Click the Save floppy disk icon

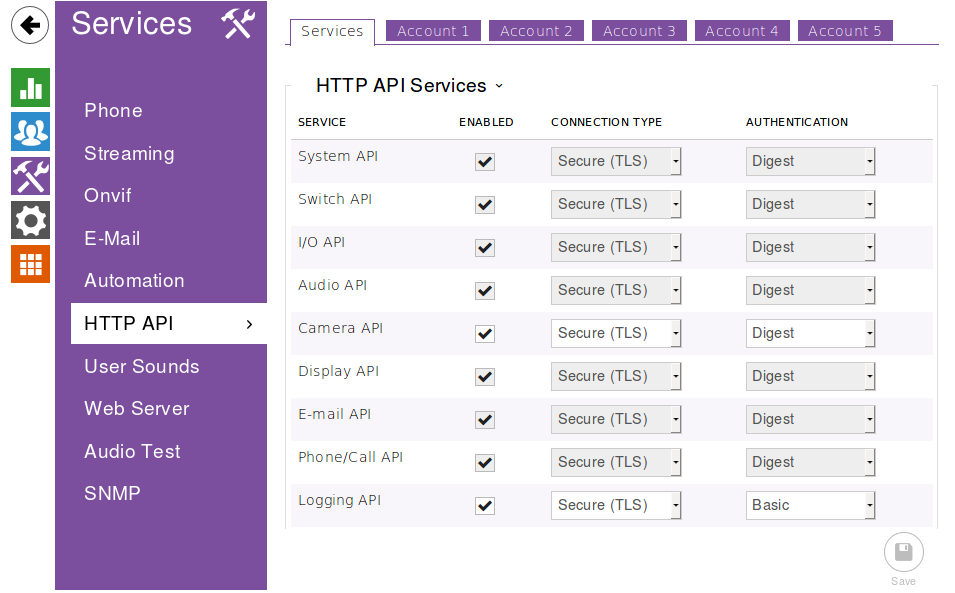pyautogui.click(x=903, y=552)
